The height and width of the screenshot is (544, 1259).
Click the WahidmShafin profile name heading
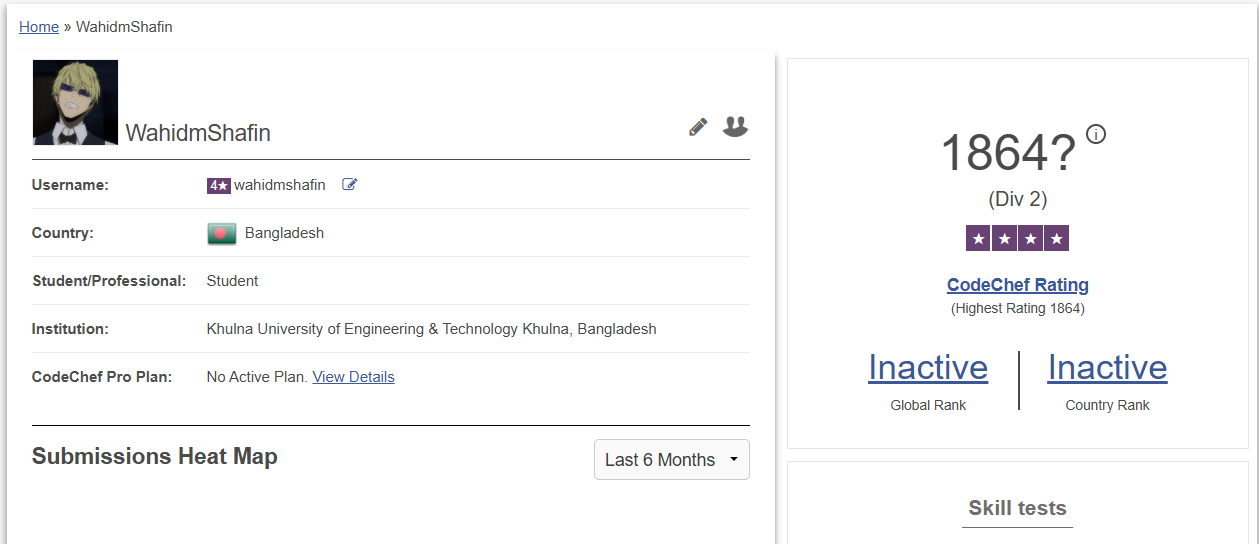pyautogui.click(x=198, y=133)
